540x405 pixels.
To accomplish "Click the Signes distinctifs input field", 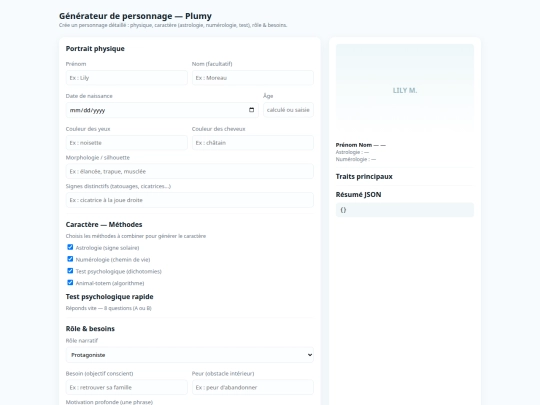I will (190, 200).
